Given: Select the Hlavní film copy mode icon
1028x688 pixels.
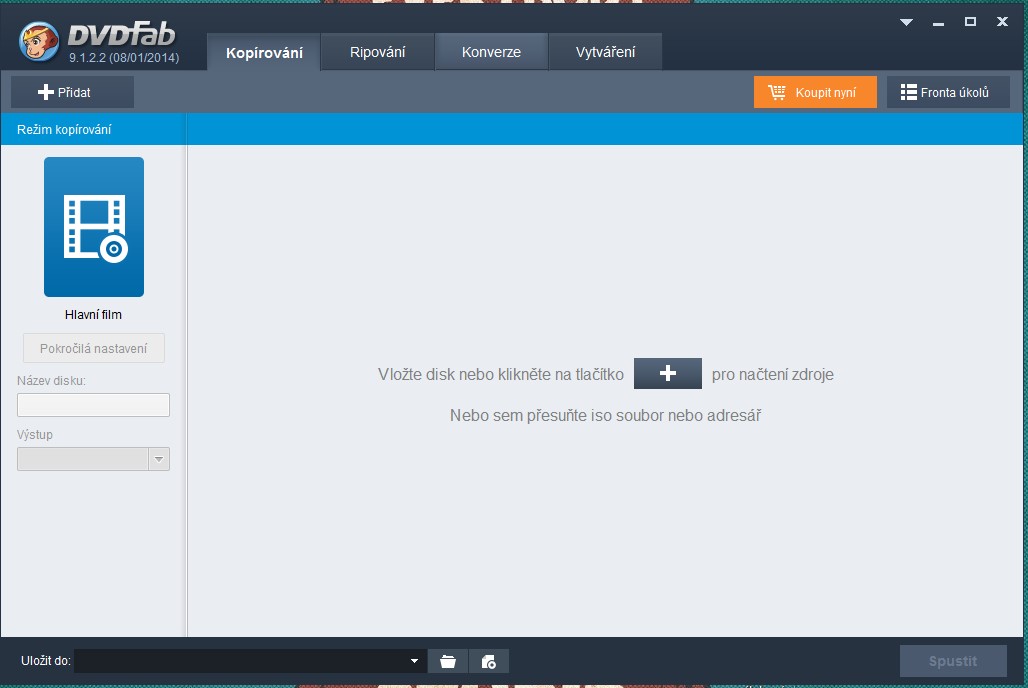Looking at the screenshot, I should click(x=94, y=227).
